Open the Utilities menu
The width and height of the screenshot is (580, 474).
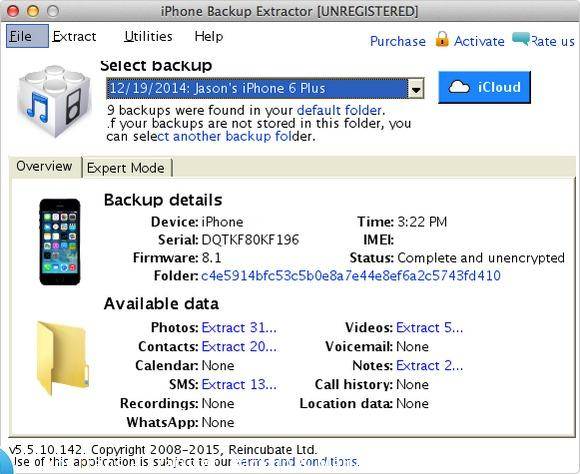pyautogui.click(x=148, y=36)
